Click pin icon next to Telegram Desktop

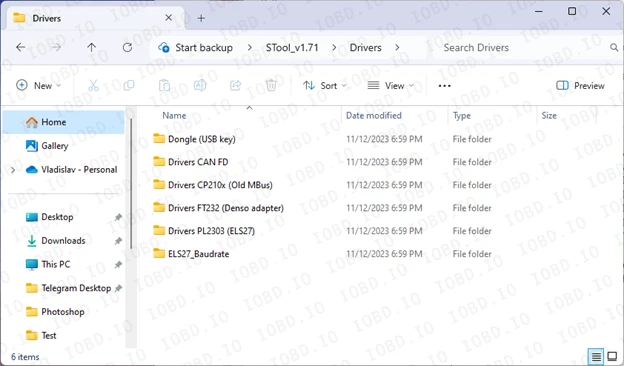coord(118,288)
